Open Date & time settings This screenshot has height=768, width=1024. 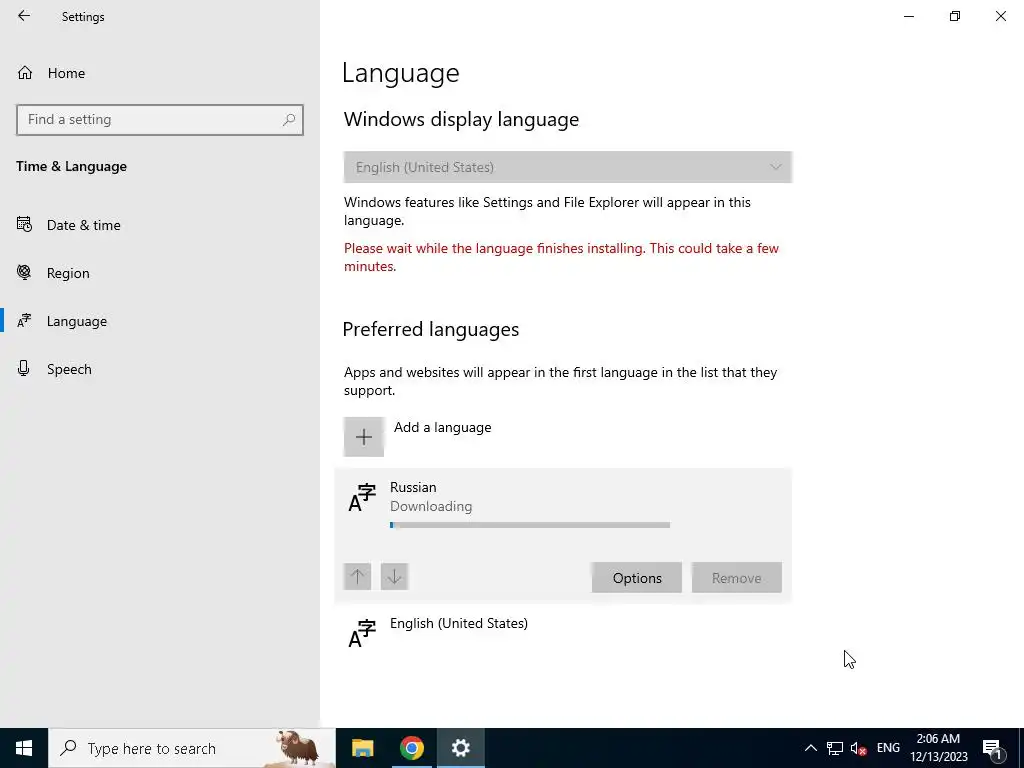click(84, 225)
